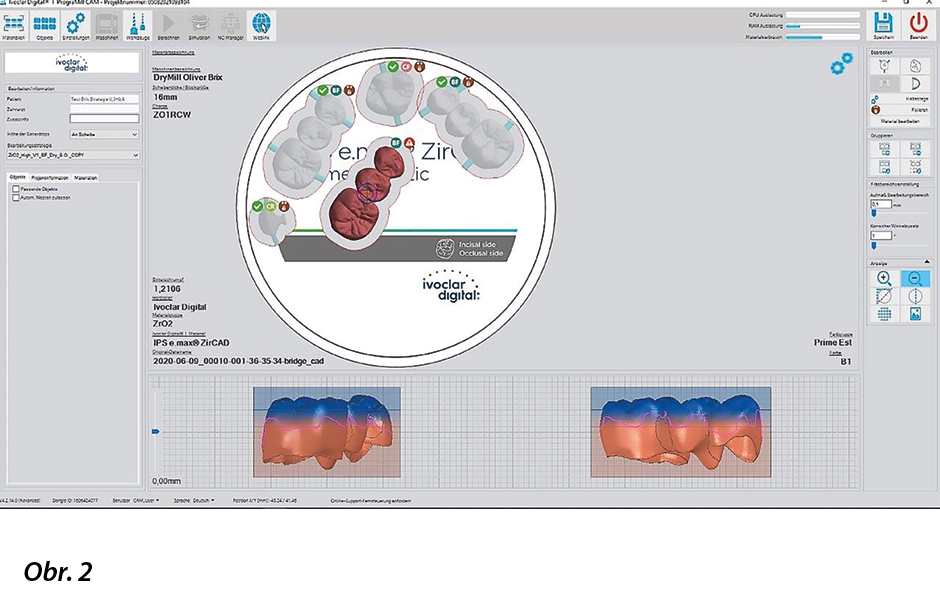The image size is (940, 600).
Task: Click the dashed ungroup icon in Gruppieren
Action: coord(915,166)
